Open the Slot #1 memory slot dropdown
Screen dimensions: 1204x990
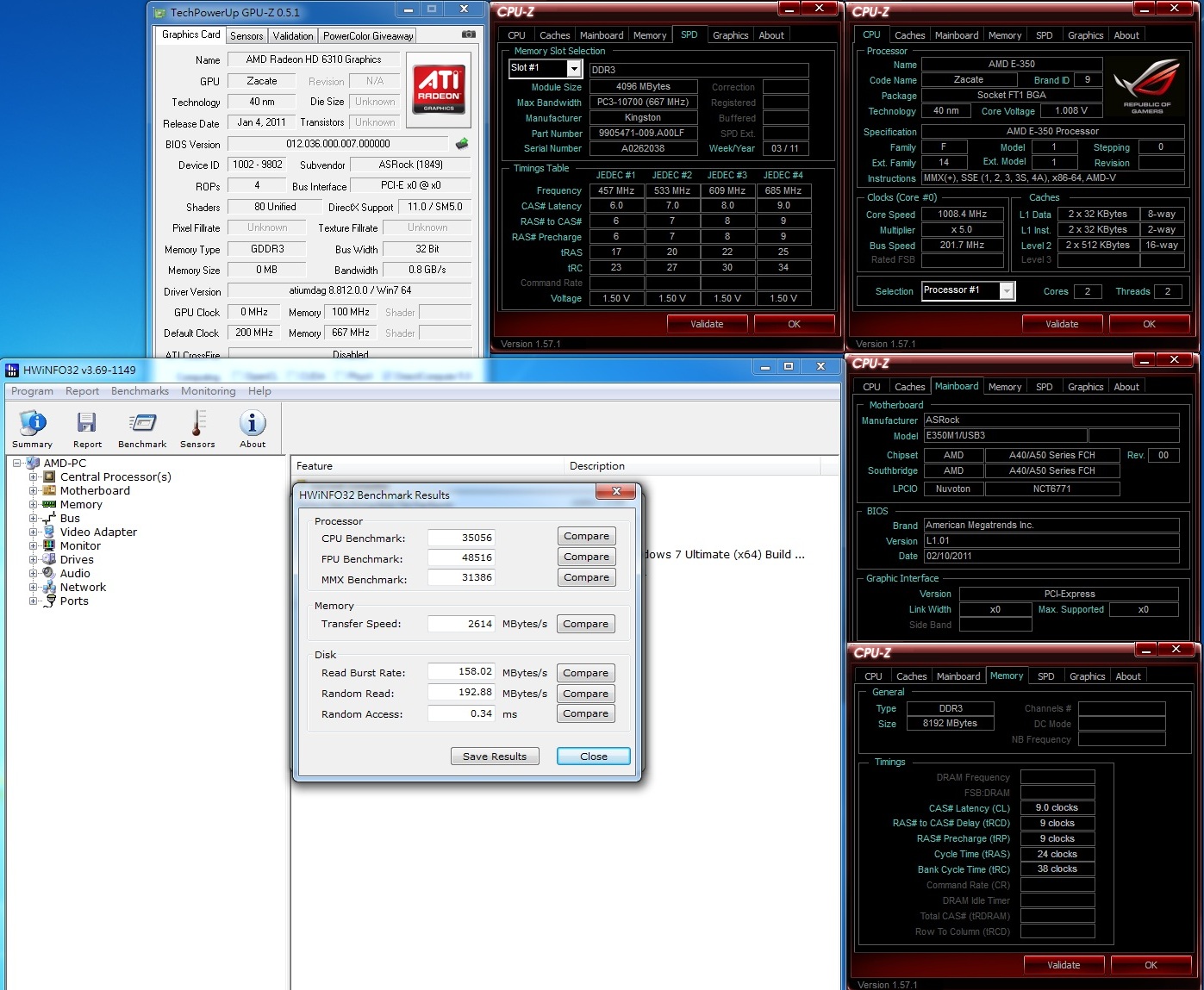[575, 68]
